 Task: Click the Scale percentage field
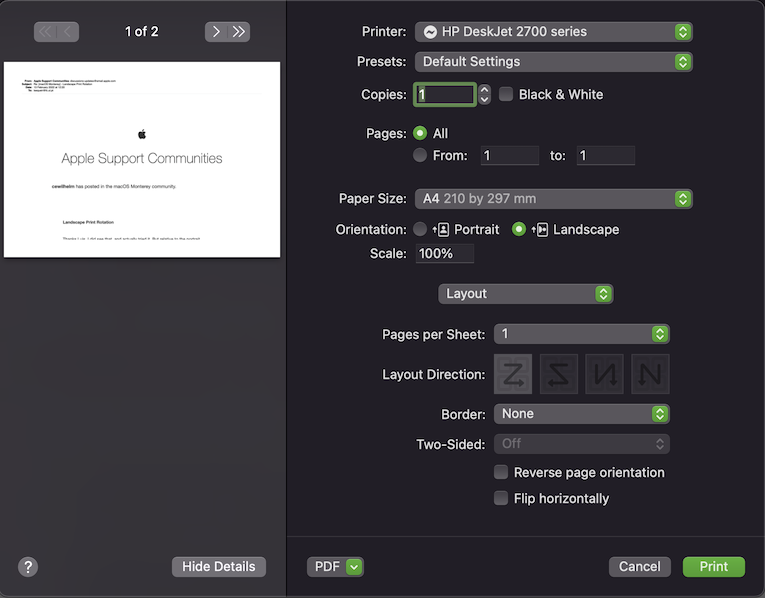(x=444, y=254)
